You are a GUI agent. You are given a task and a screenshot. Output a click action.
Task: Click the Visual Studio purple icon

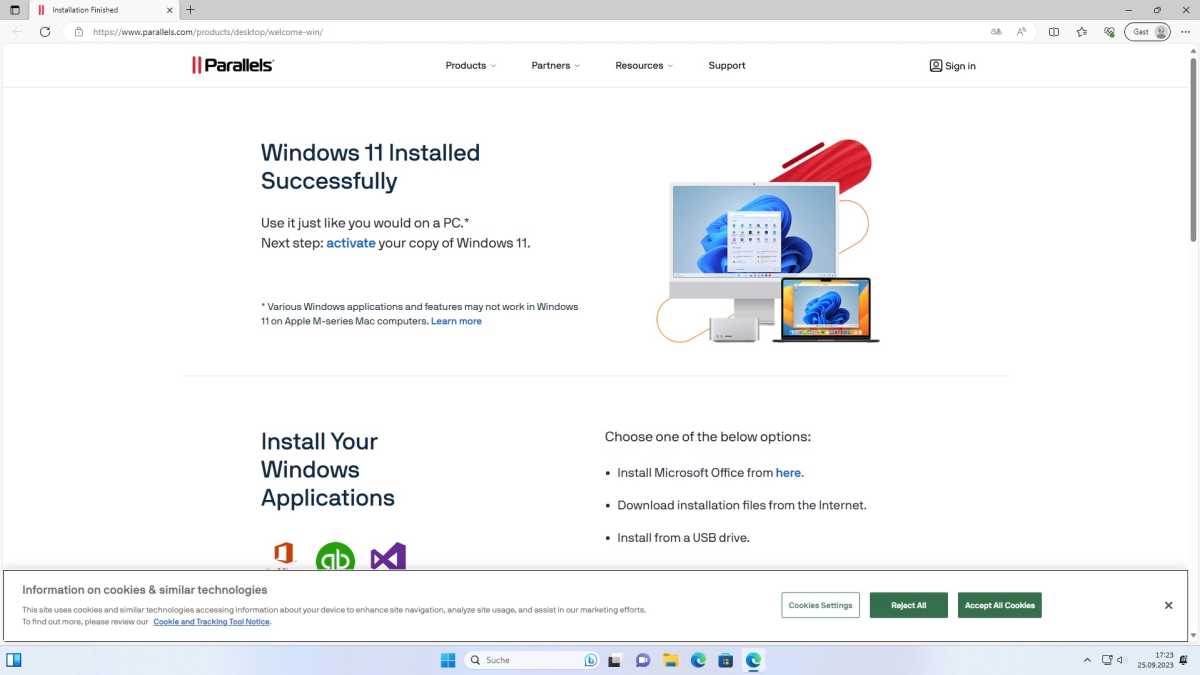point(388,557)
